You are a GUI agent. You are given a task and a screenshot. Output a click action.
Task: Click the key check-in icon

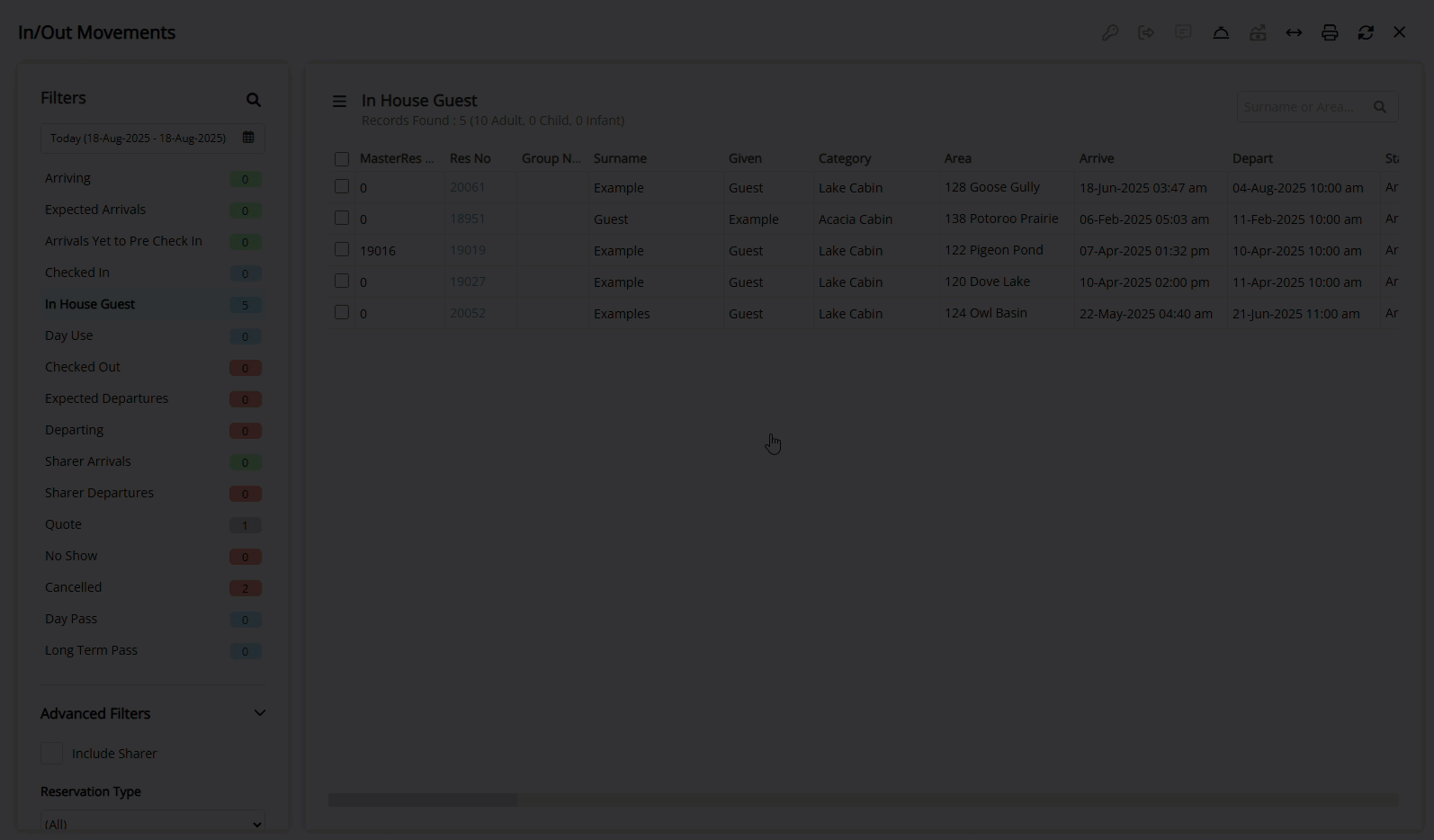1110,32
